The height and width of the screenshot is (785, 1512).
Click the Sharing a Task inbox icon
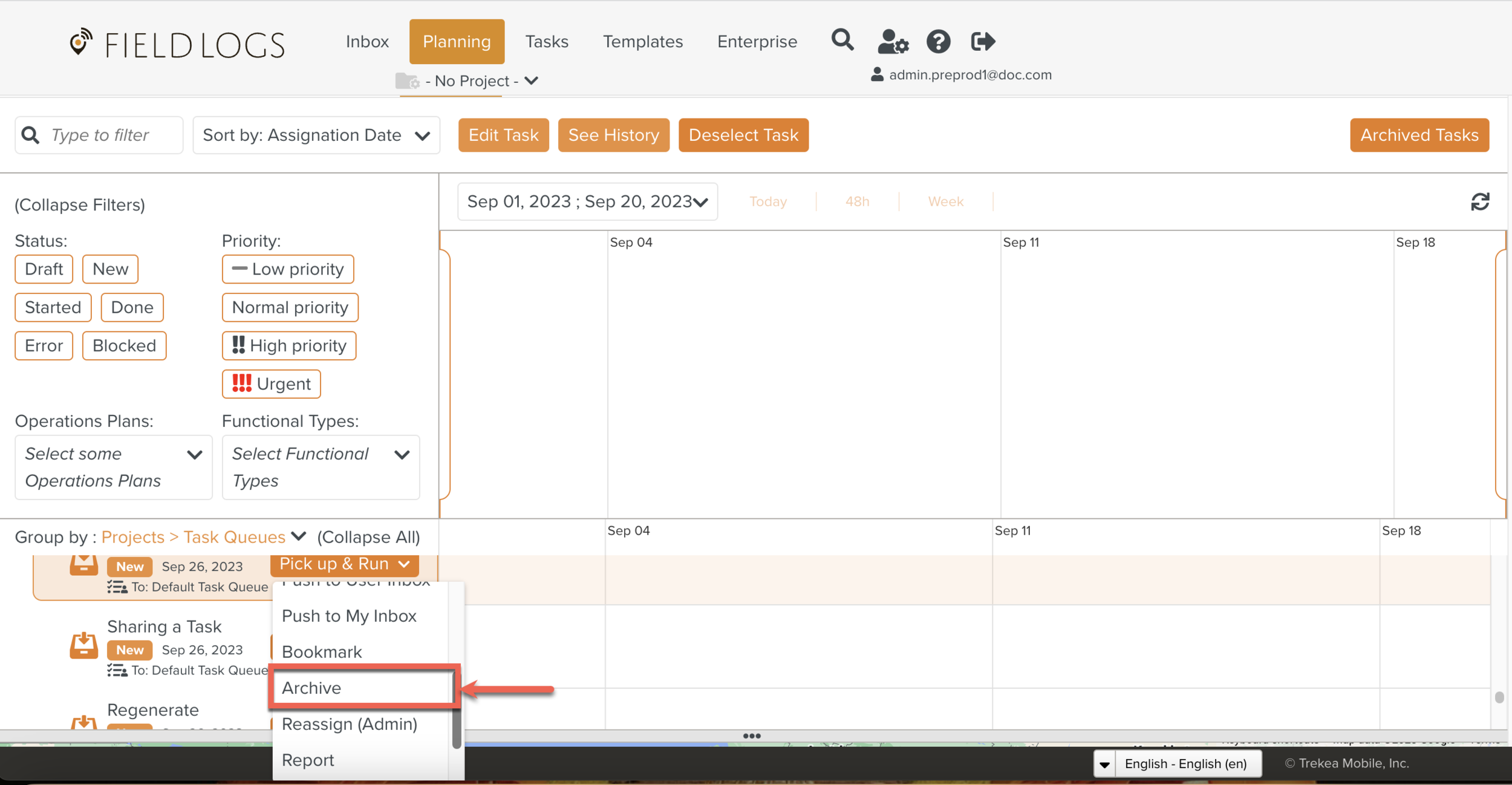click(x=83, y=645)
